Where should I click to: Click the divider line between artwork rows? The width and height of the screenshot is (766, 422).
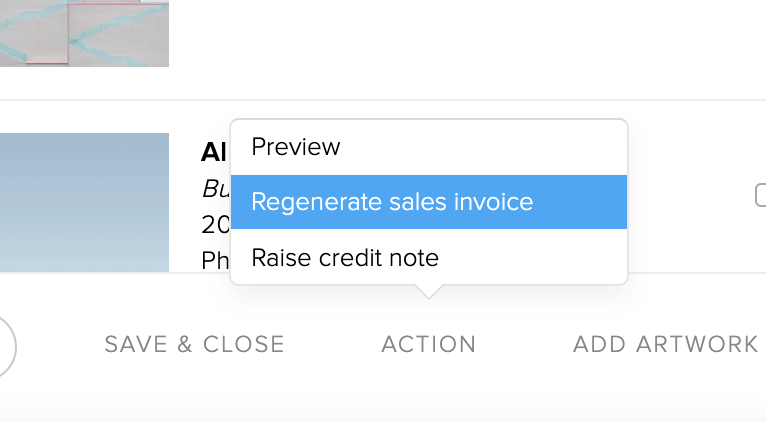tap(383, 100)
